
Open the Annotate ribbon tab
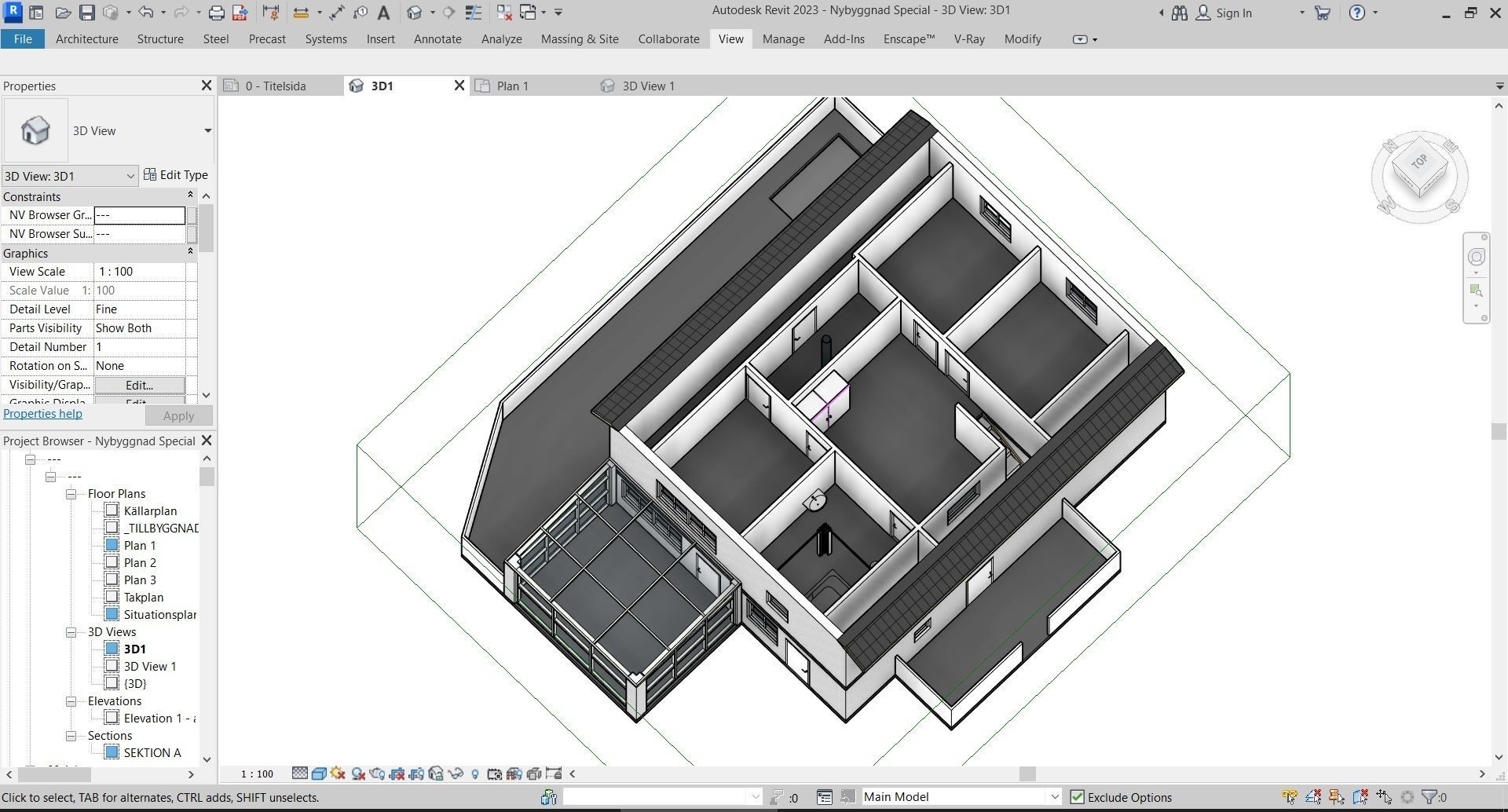point(437,38)
